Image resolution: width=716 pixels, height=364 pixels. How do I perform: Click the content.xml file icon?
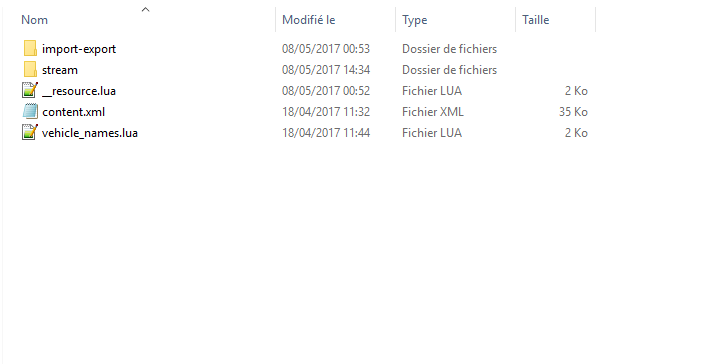pyautogui.click(x=30, y=111)
